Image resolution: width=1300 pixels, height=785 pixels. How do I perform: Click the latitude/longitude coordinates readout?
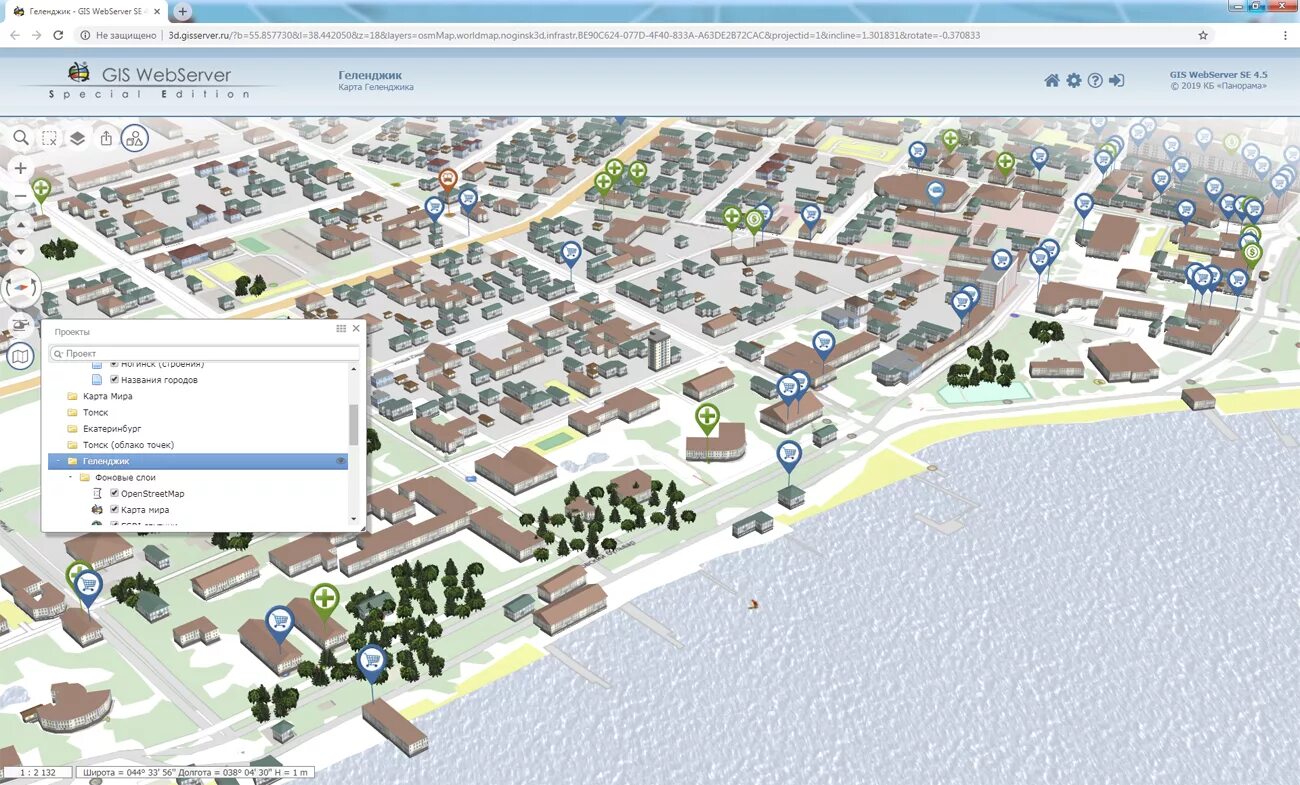pos(196,772)
